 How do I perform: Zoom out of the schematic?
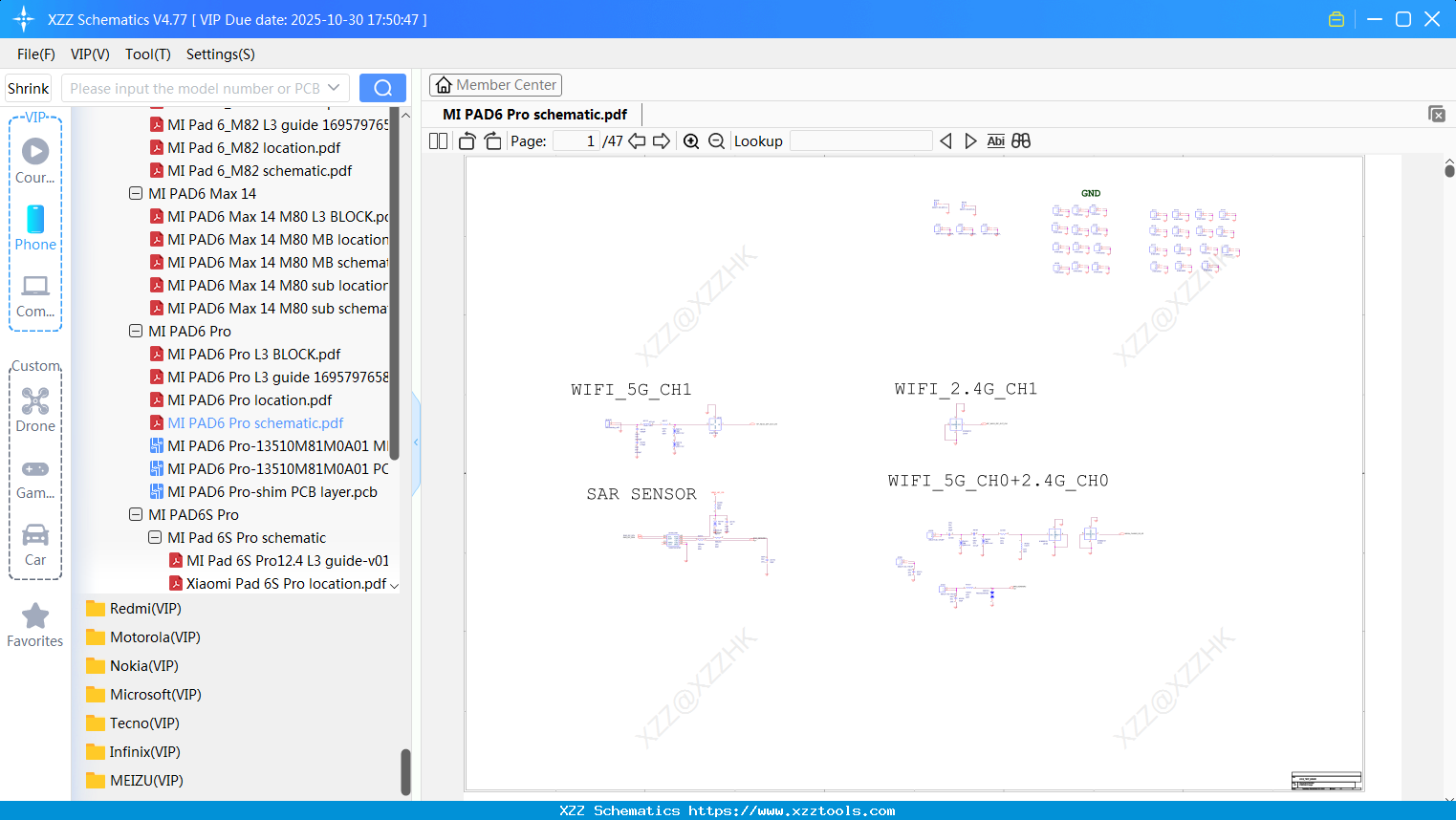tap(716, 141)
